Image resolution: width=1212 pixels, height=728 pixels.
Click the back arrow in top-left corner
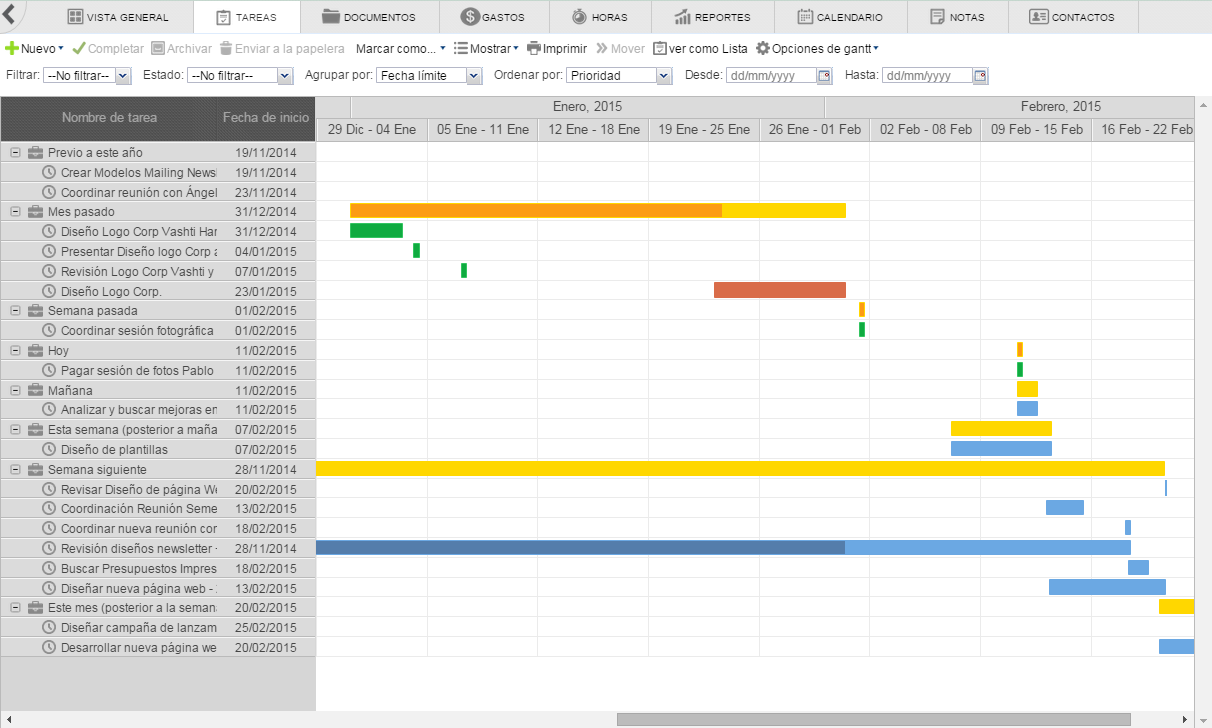(x=8, y=15)
